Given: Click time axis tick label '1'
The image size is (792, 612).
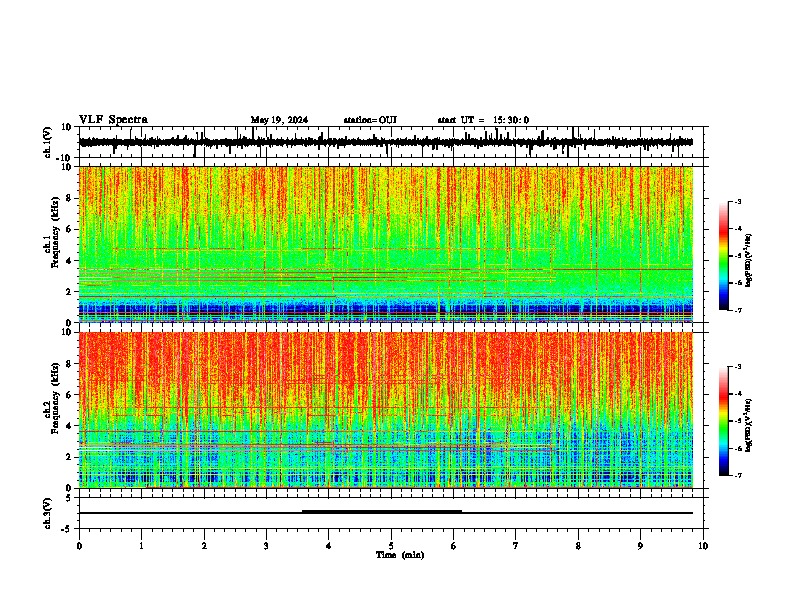Looking at the screenshot, I should point(141,546).
